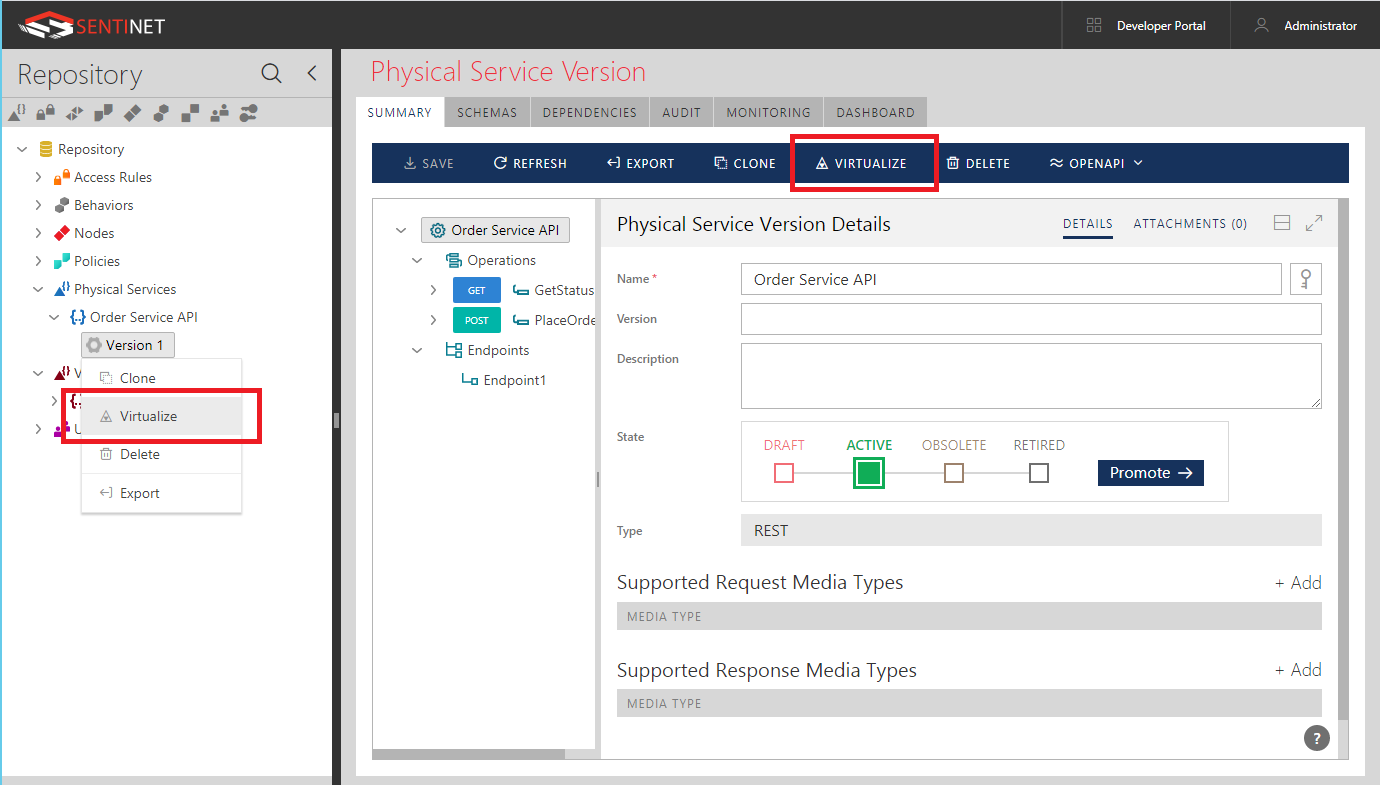Select the OBSOLETE state checkbox

953,472
